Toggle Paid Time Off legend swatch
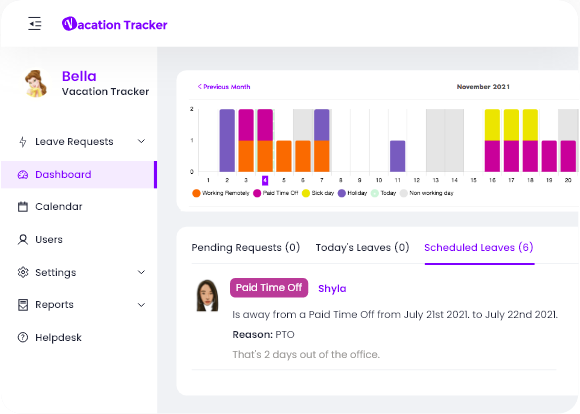The width and height of the screenshot is (580, 414). click(x=257, y=193)
